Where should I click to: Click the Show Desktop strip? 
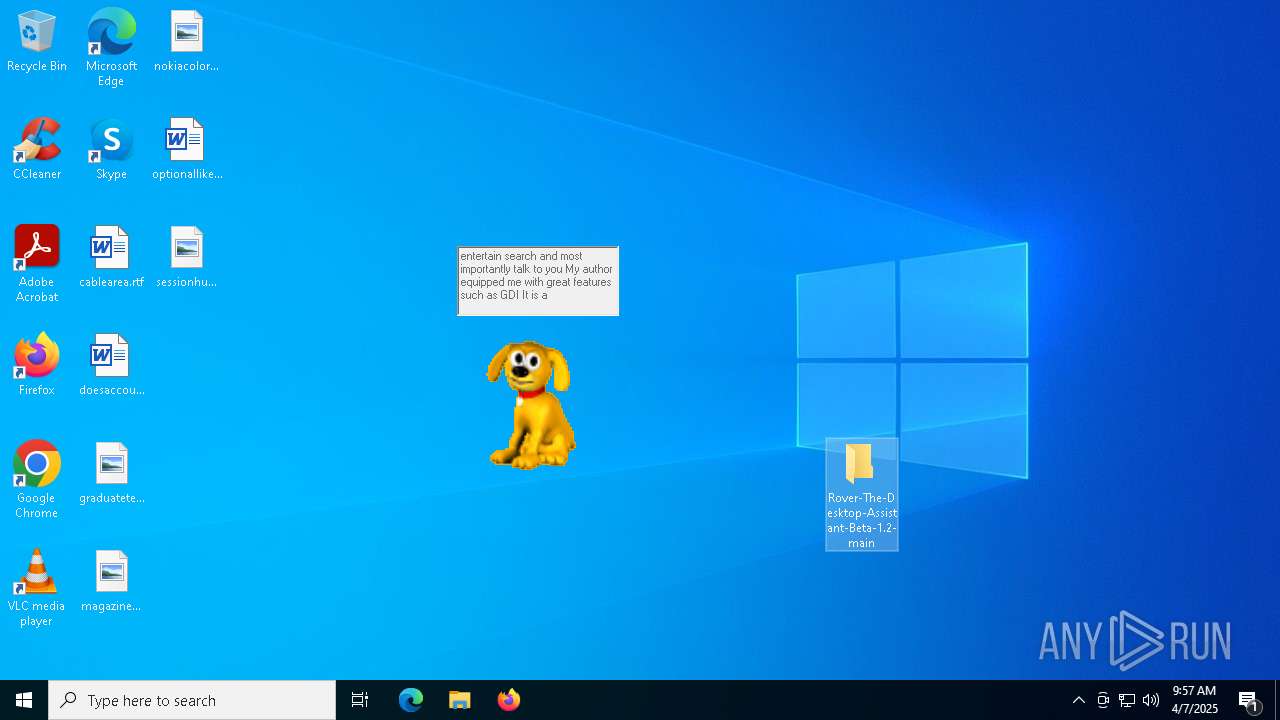tap(1277, 700)
